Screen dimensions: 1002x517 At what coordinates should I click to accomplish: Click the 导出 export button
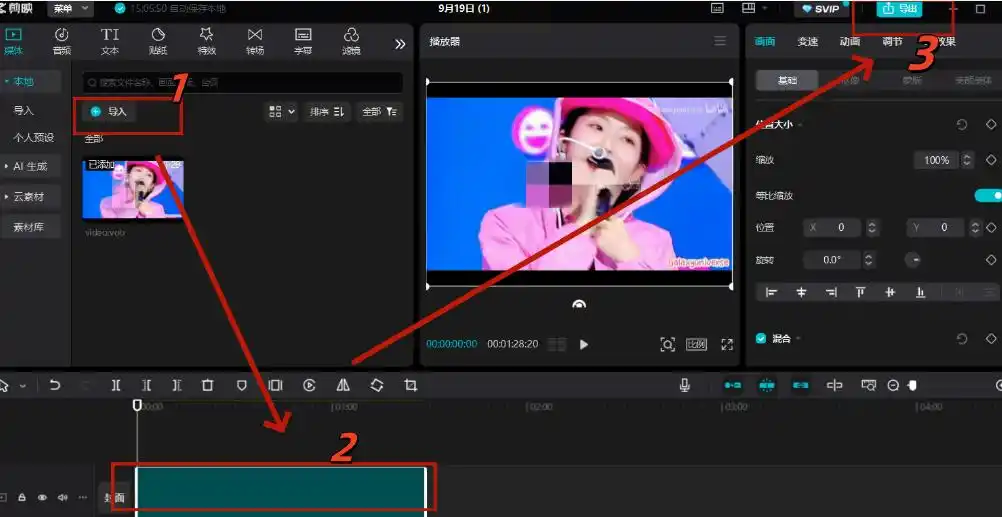899,9
